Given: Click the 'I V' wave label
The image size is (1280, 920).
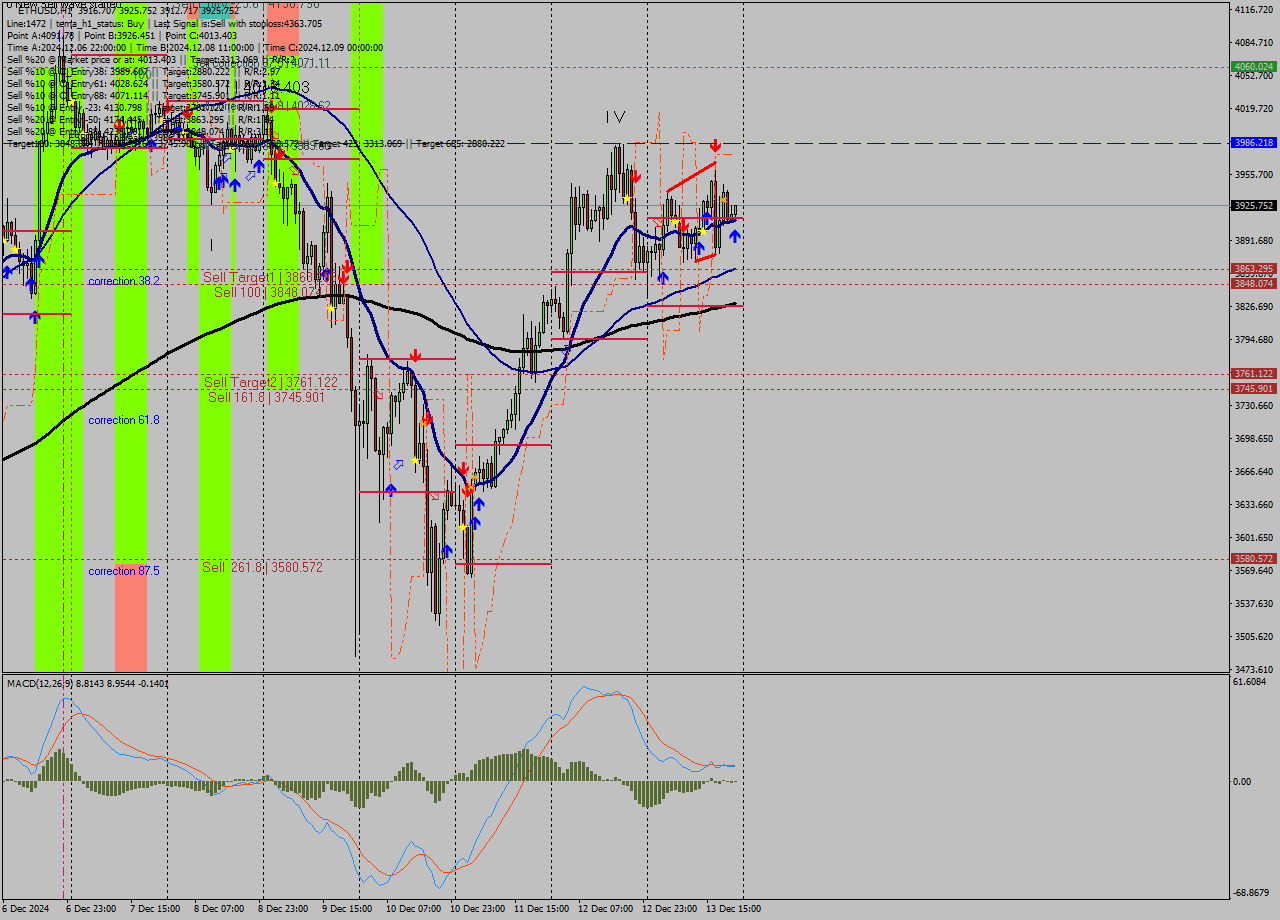Looking at the screenshot, I should click(615, 117).
